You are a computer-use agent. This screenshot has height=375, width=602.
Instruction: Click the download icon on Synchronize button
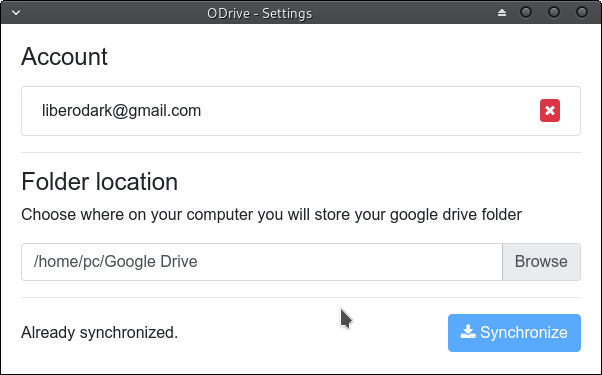point(468,332)
